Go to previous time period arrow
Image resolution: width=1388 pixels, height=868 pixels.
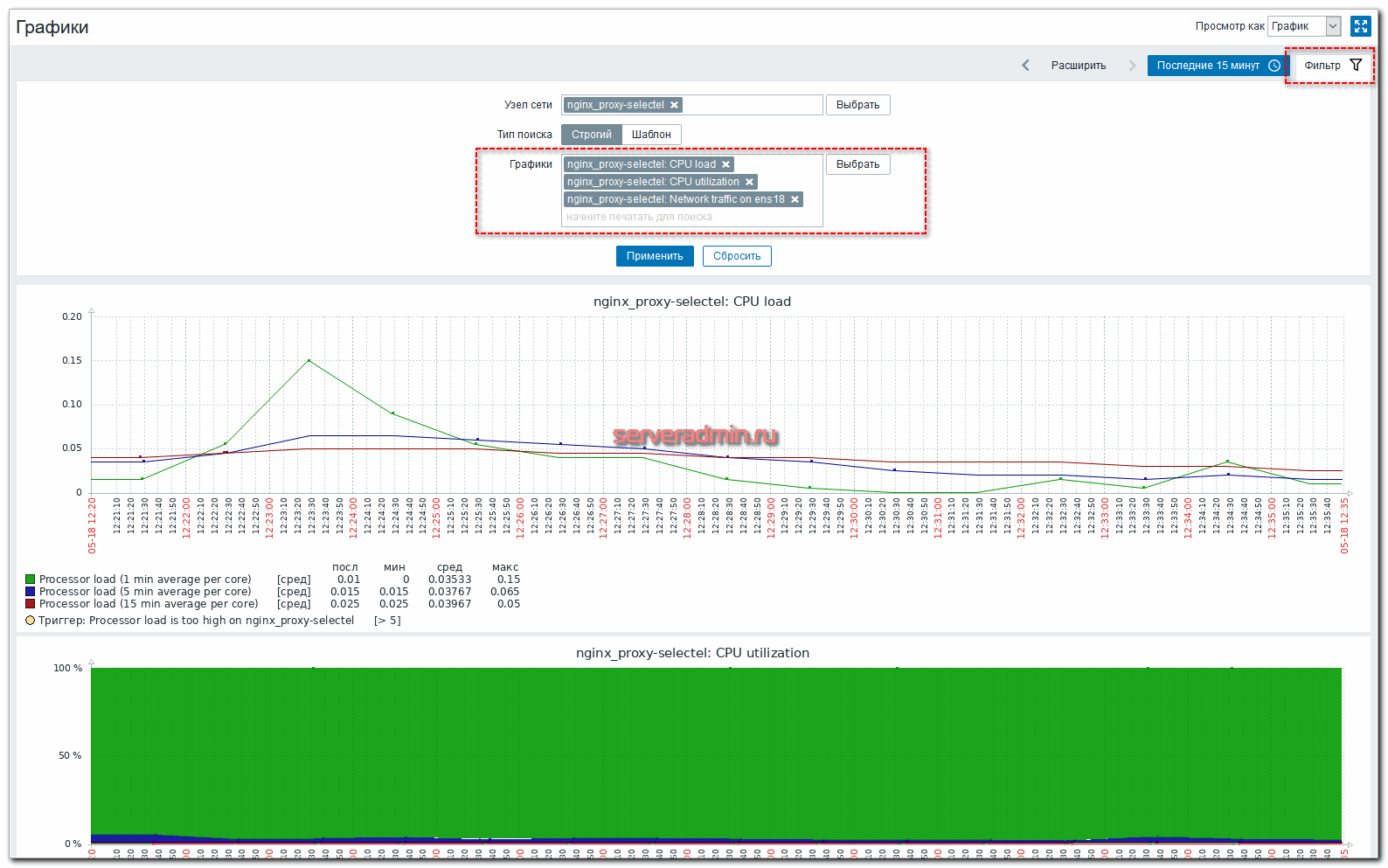pyautogui.click(x=1025, y=66)
